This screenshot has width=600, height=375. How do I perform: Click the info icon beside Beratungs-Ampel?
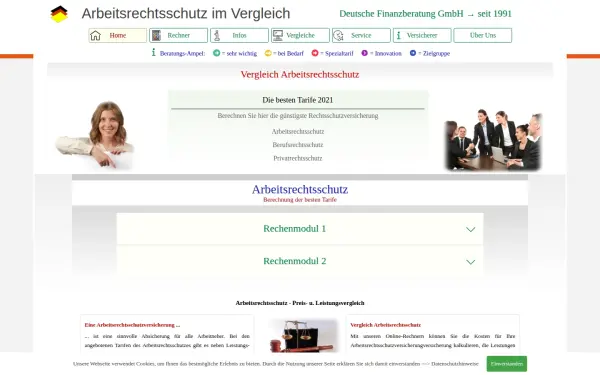[153, 52]
